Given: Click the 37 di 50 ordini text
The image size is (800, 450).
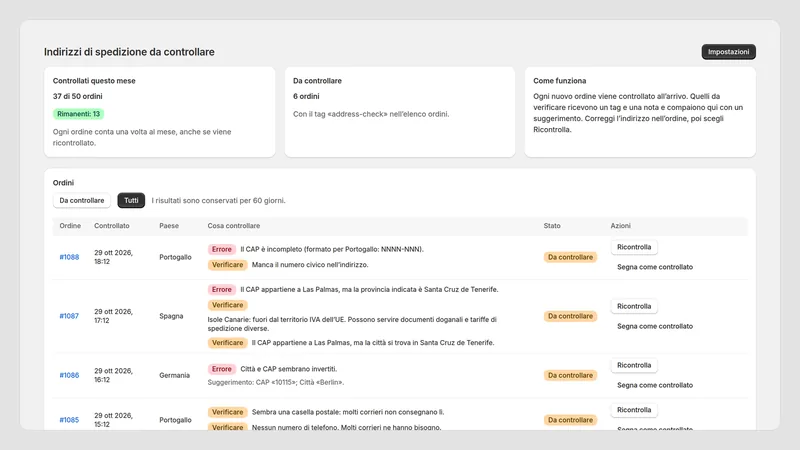Looking at the screenshot, I should [78, 96].
